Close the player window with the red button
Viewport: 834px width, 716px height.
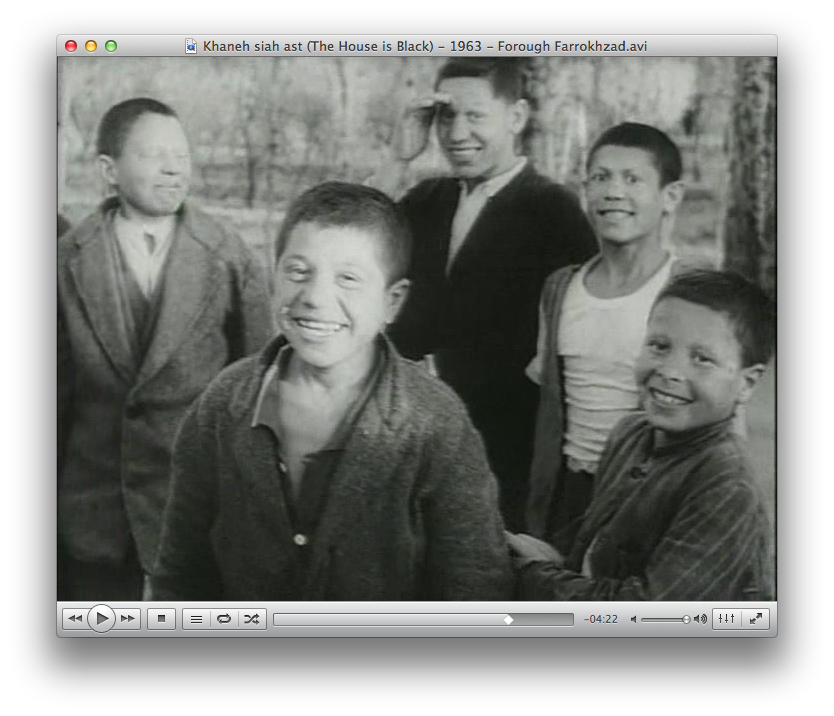coord(71,46)
